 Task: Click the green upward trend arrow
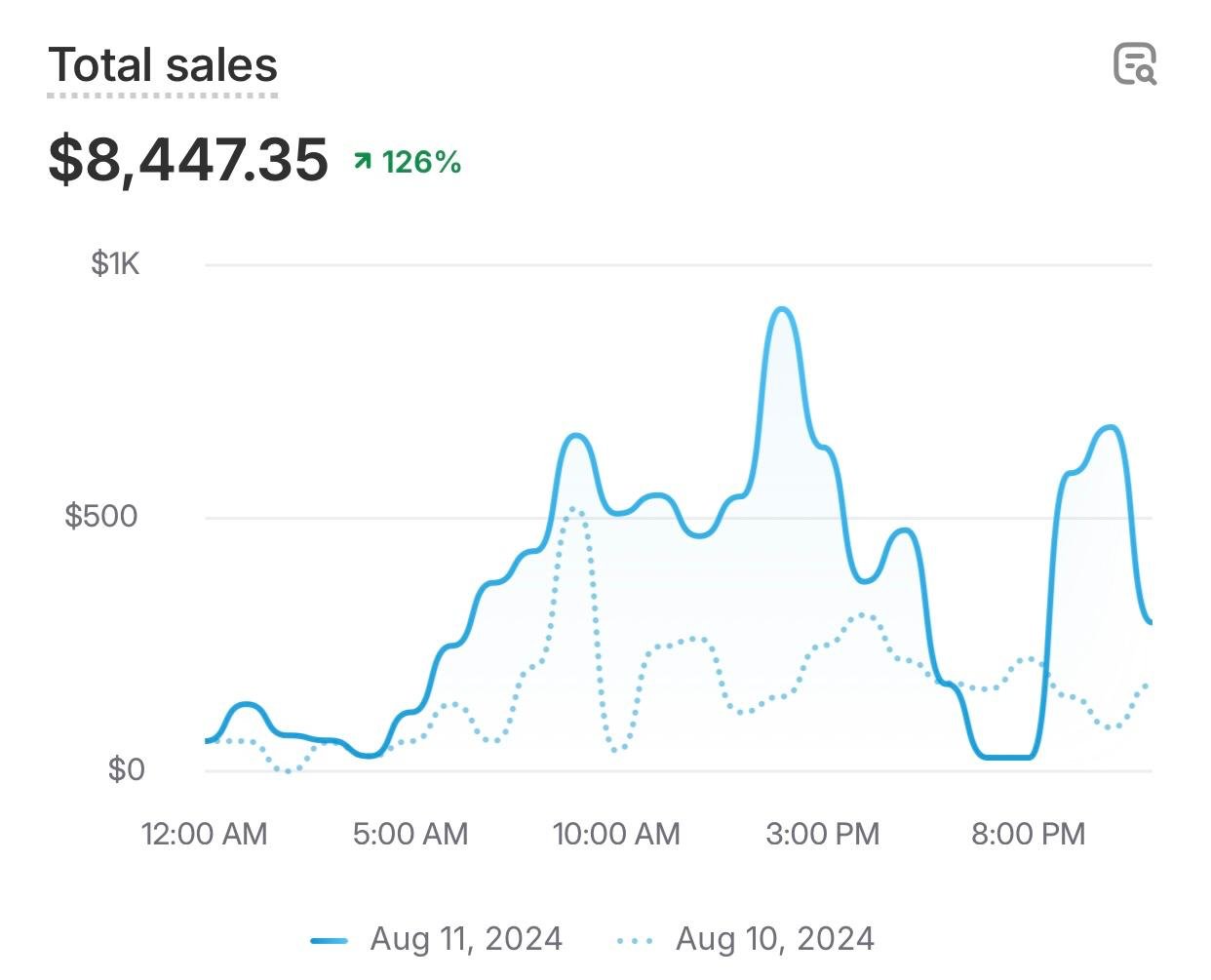point(363,162)
